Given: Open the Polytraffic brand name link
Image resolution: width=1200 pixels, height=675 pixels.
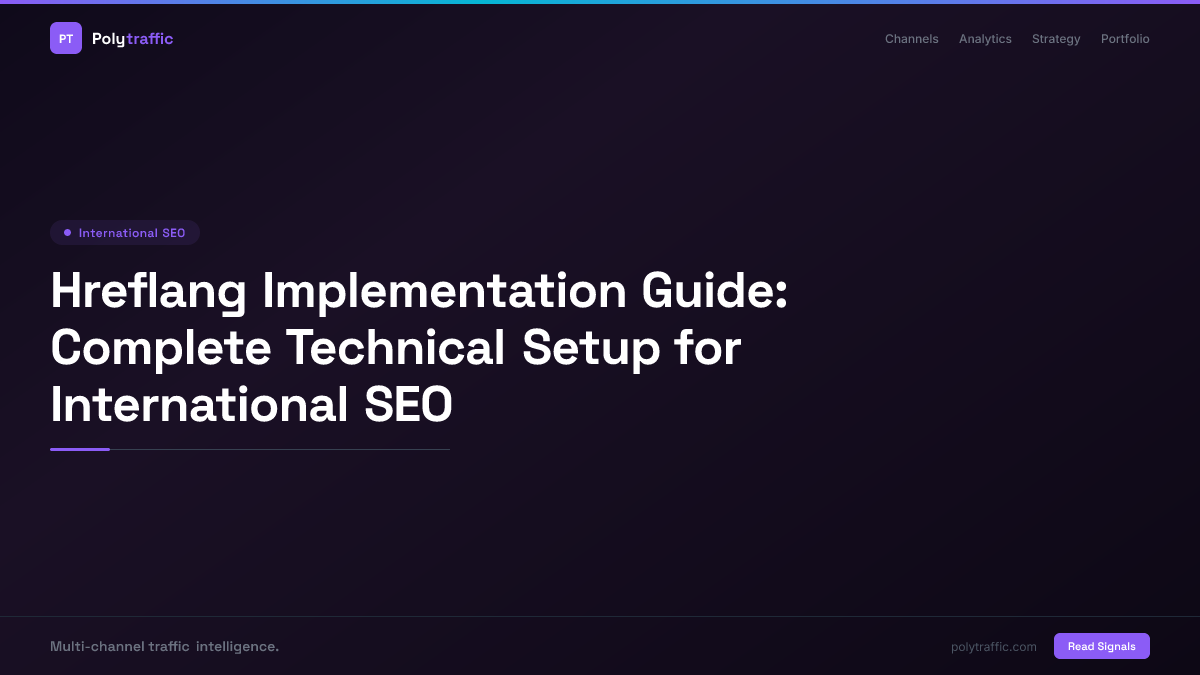Looking at the screenshot, I should pos(132,39).
